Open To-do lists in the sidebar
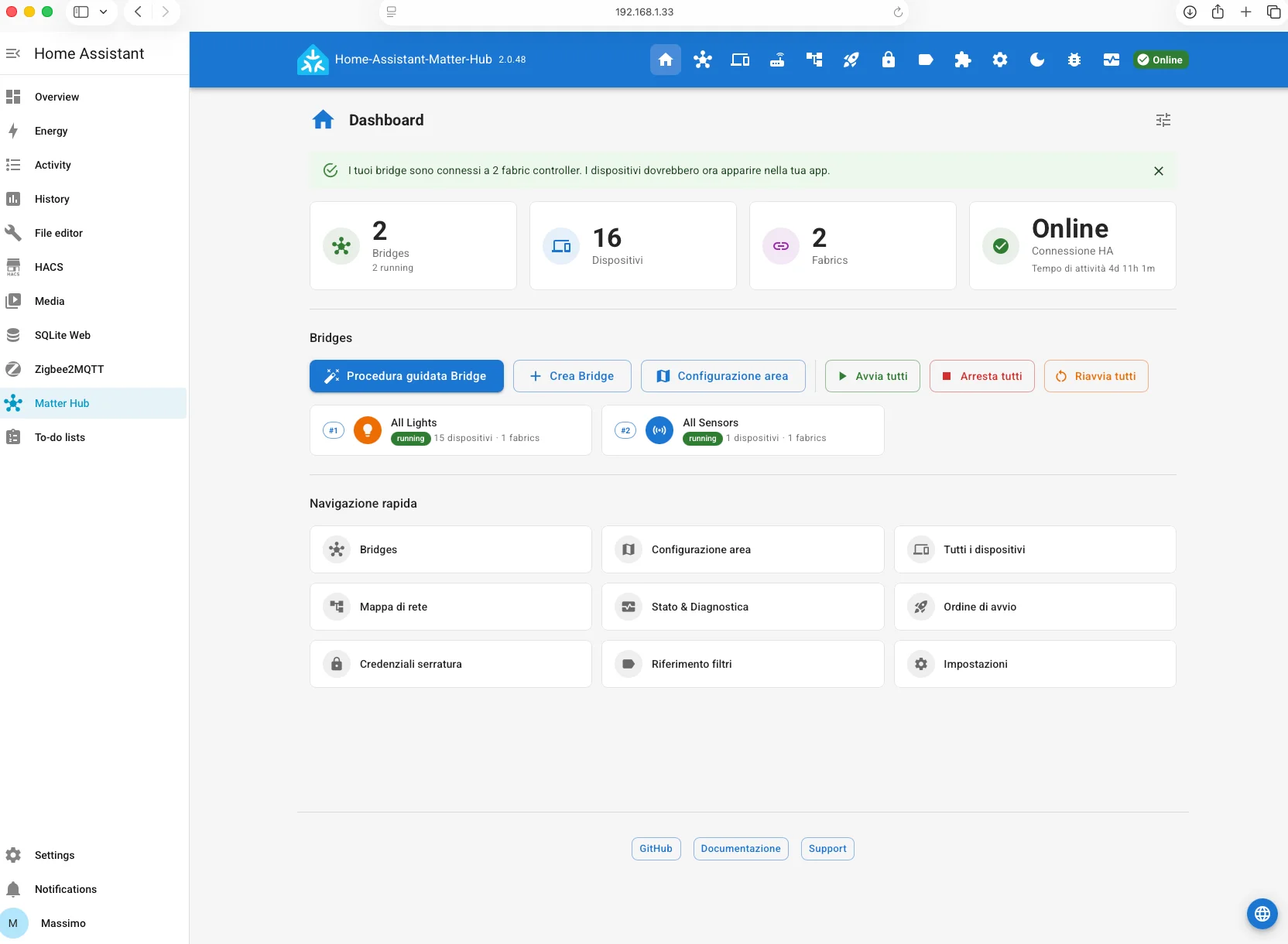 tap(94, 437)
